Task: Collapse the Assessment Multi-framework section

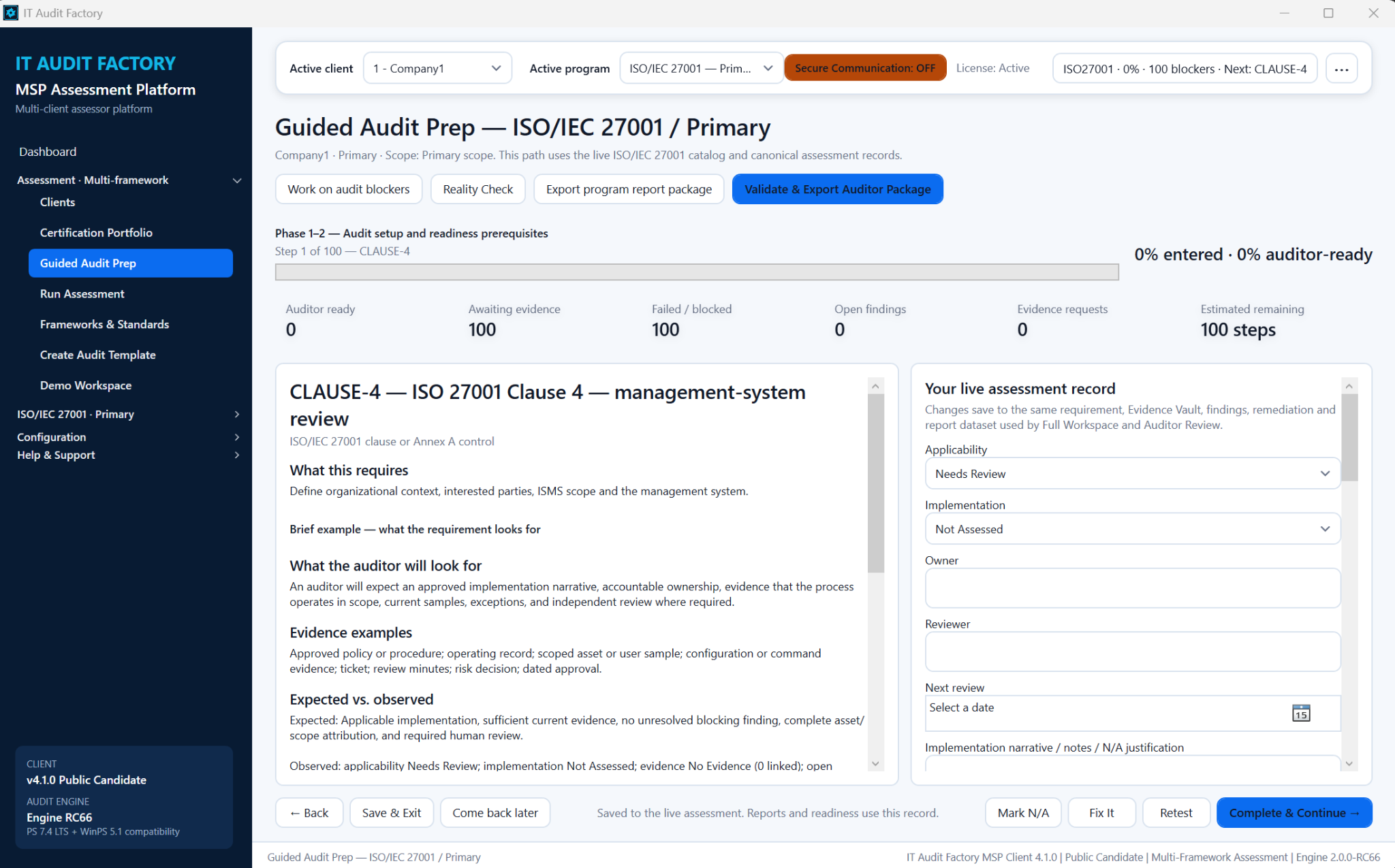Action: pyautogui.click(x=129, y=180)
